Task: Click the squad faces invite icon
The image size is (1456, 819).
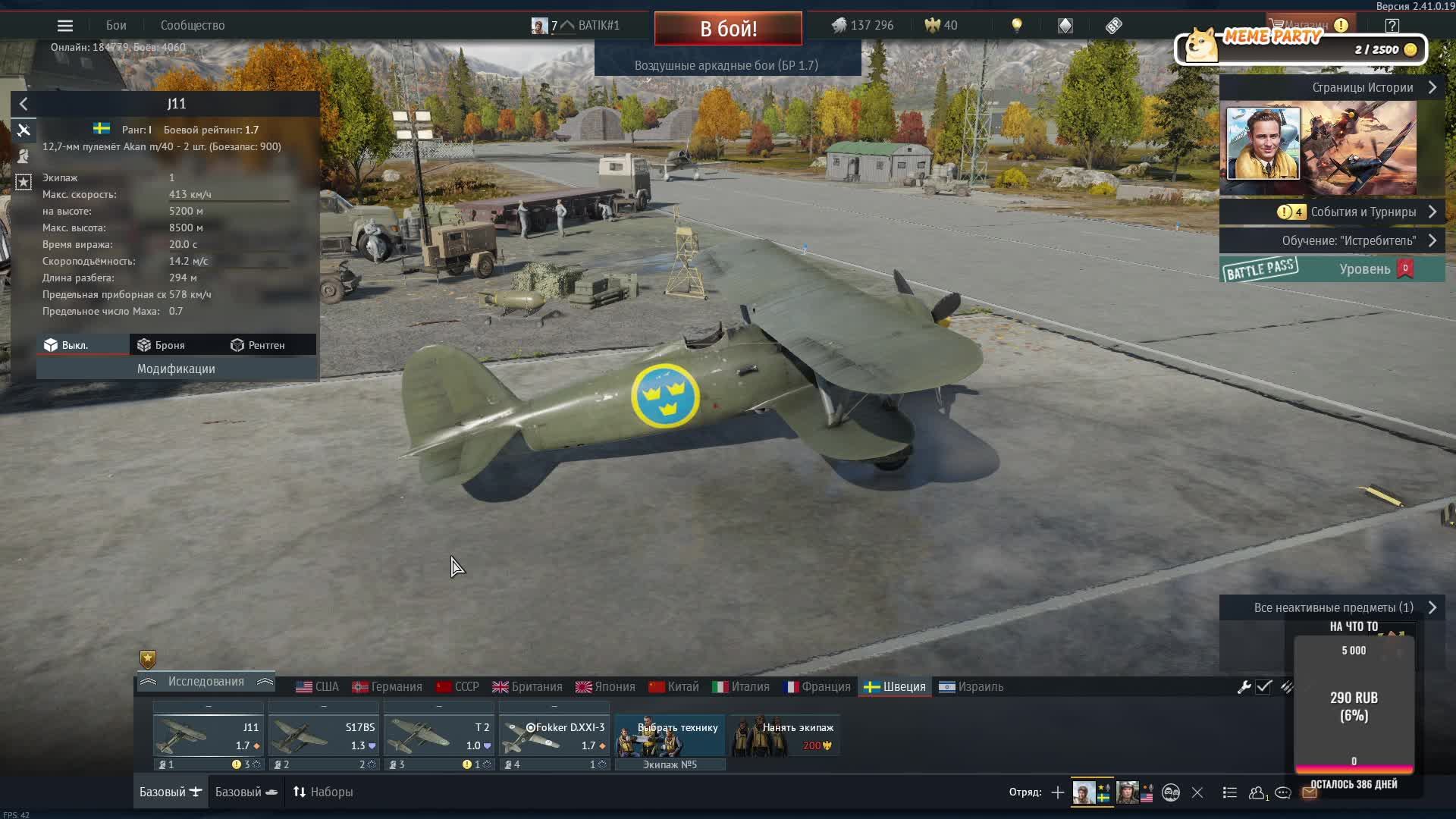Action: (1171, 792)
